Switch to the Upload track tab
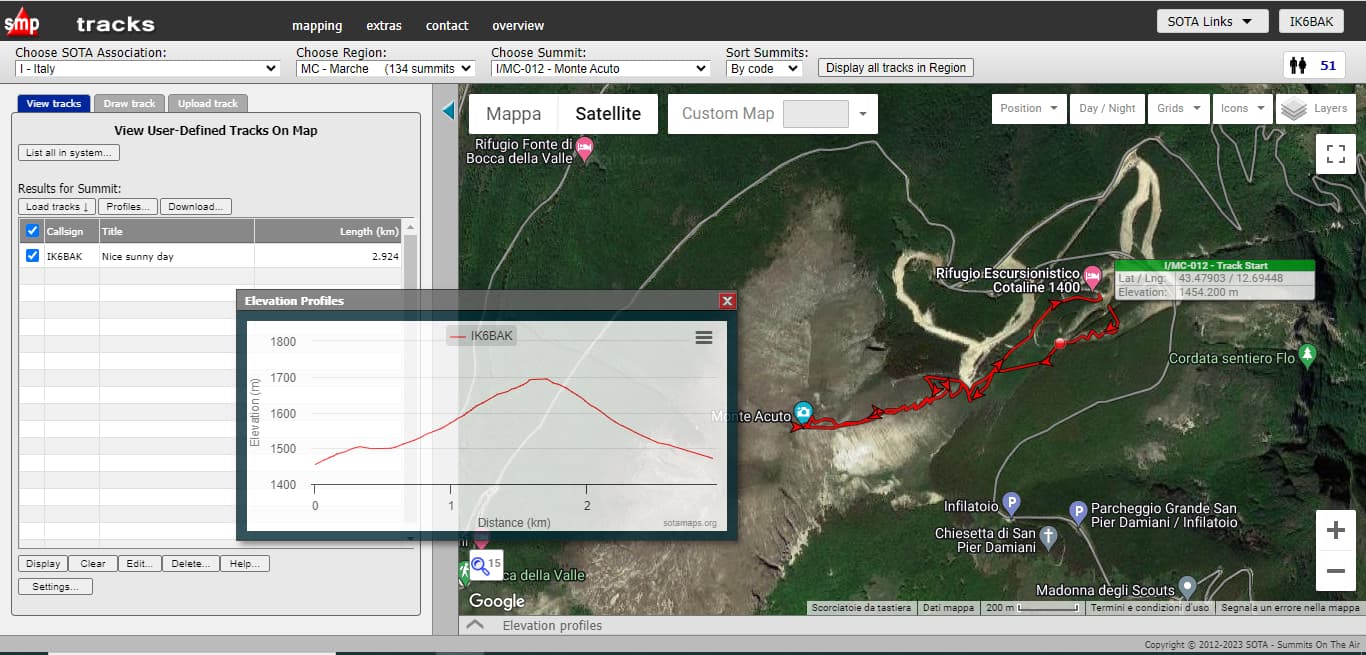The height and width of the screenshot is (655, 1366). point(208,104)
